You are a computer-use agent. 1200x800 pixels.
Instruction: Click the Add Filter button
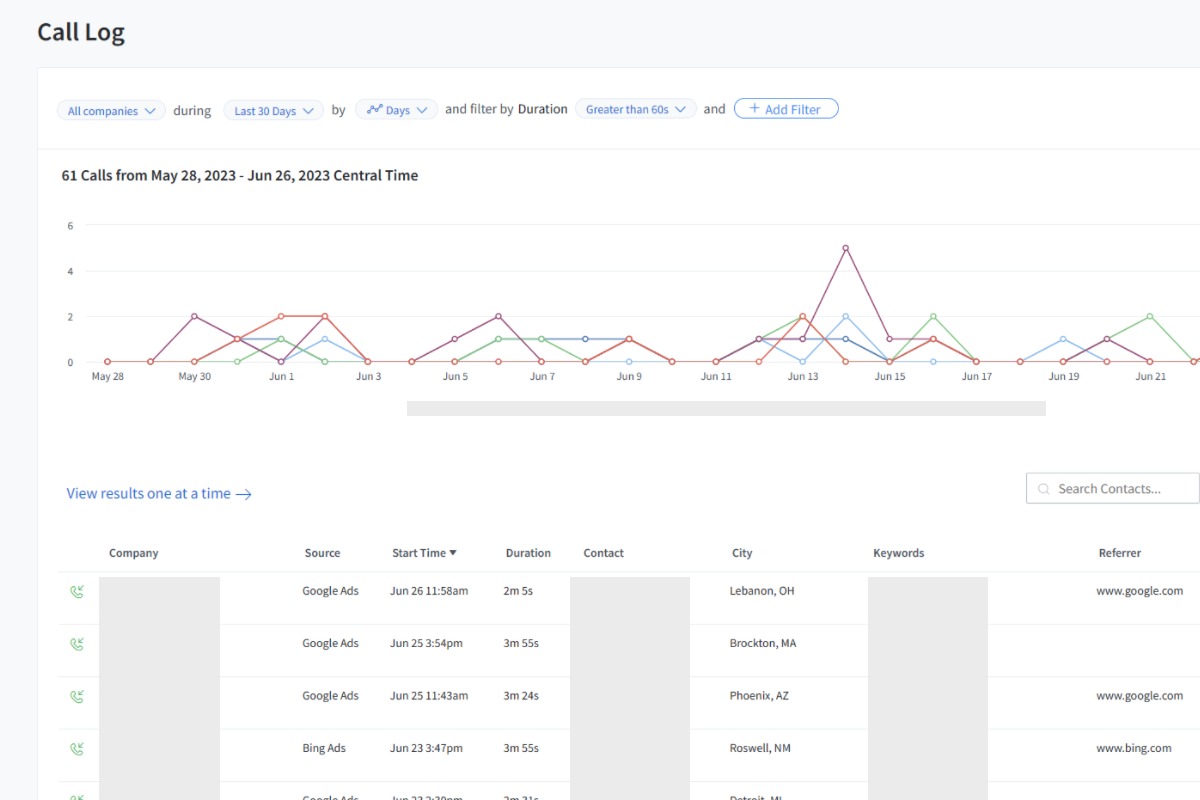click(x=786, y=109)
